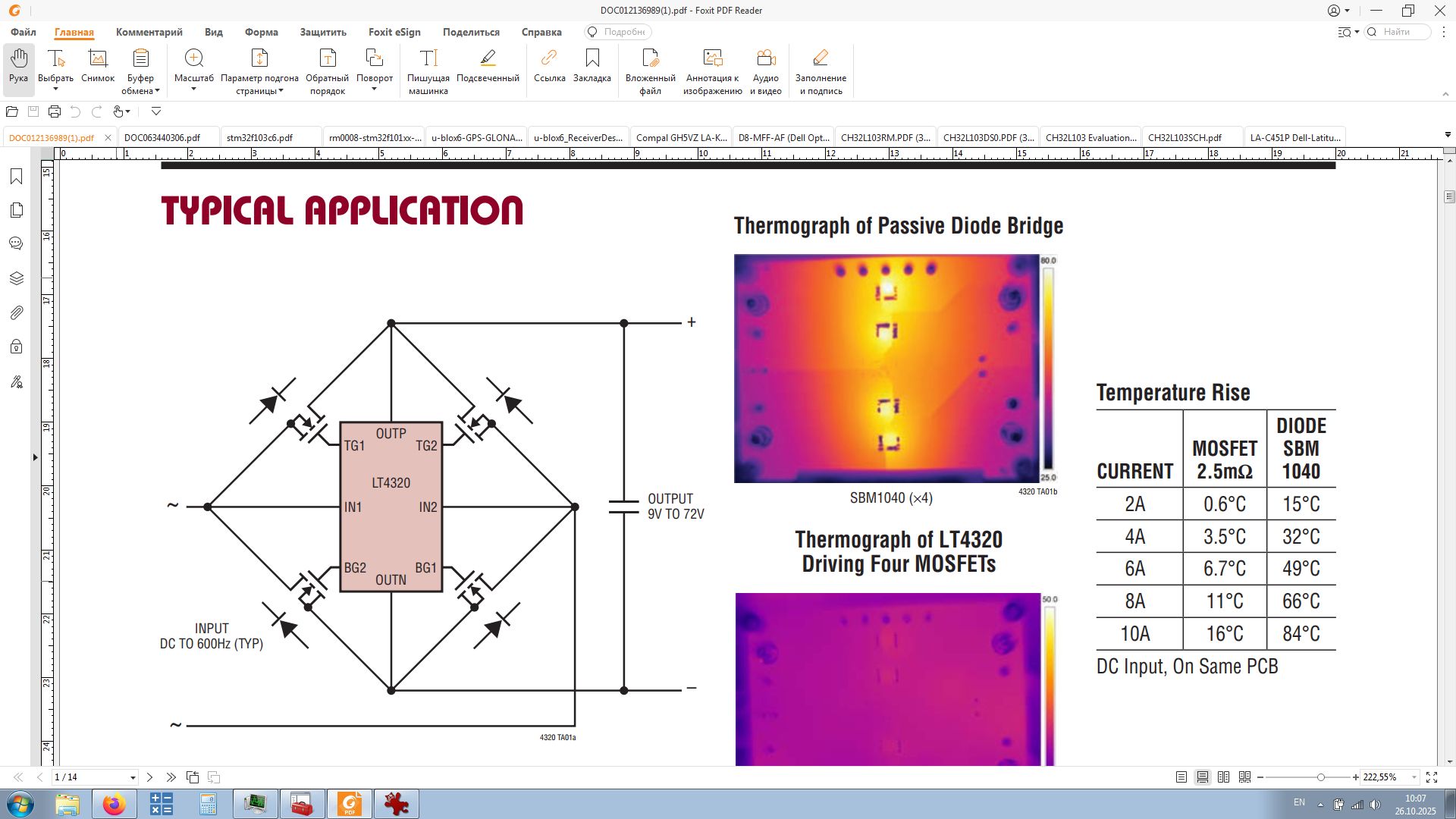Click the Найти search field
The width and height of the screenshot is (1456, 819).
(x=1398, y=32)
